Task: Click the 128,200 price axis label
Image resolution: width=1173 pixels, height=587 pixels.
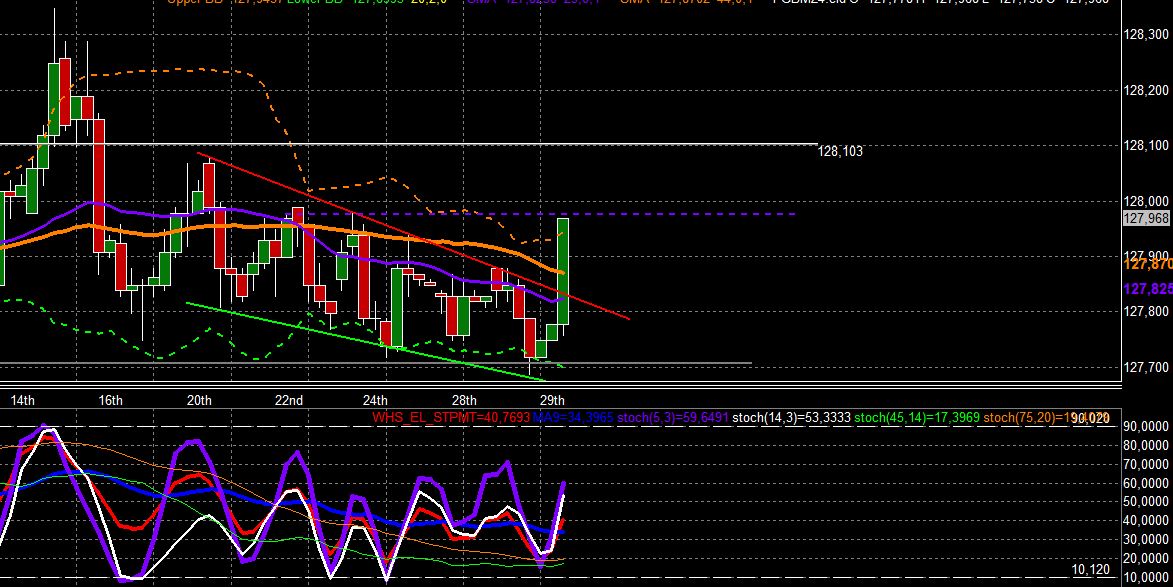Action: 1146,90
